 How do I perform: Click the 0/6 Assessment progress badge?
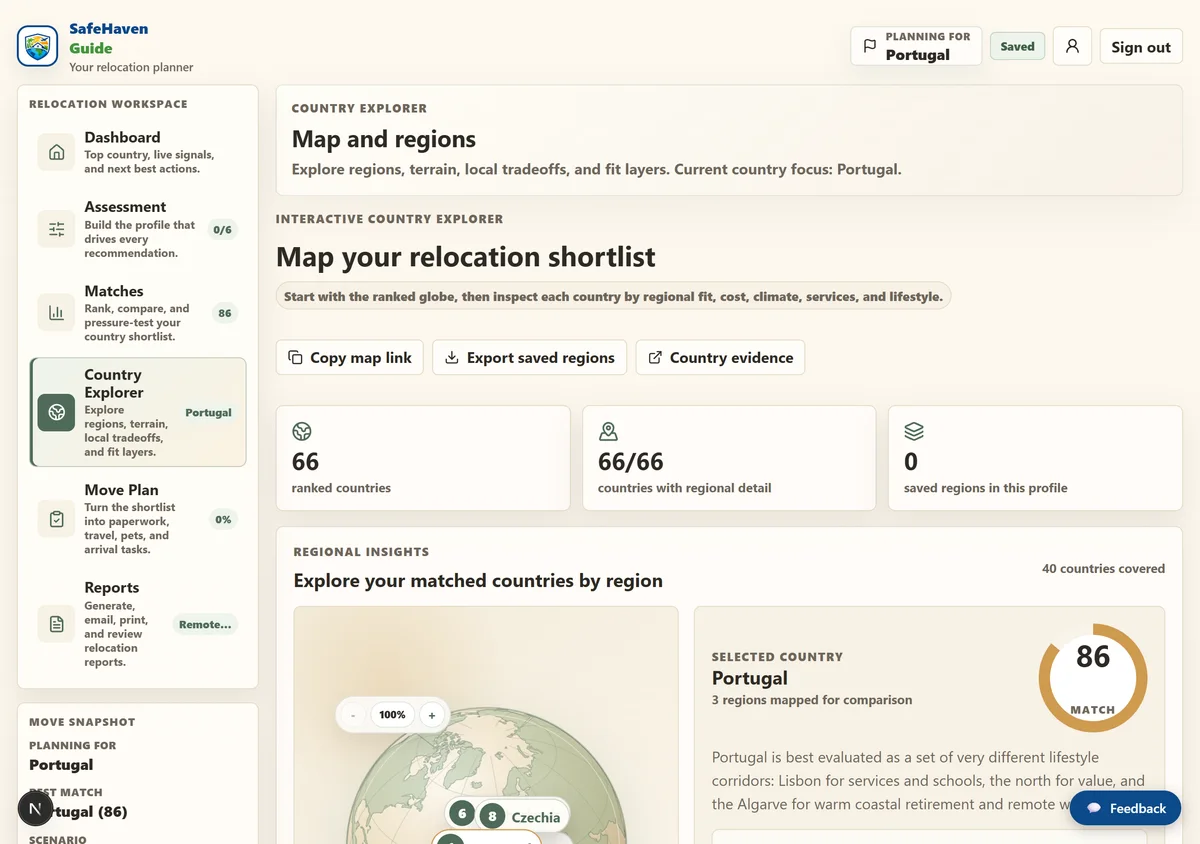pos(222,229)
